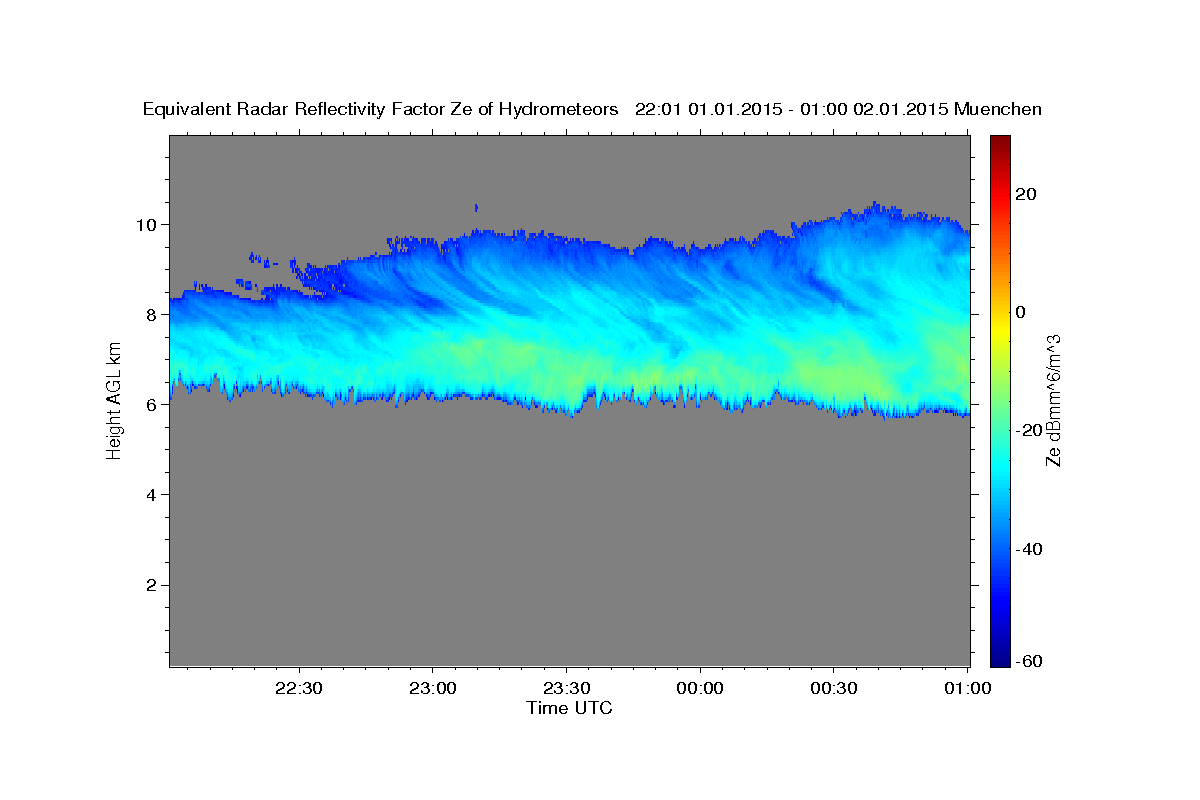Click the dark blue bottom of the colorbar
The height and width of the screenshot is (800, 1200).
click(x=1000, y=658)
